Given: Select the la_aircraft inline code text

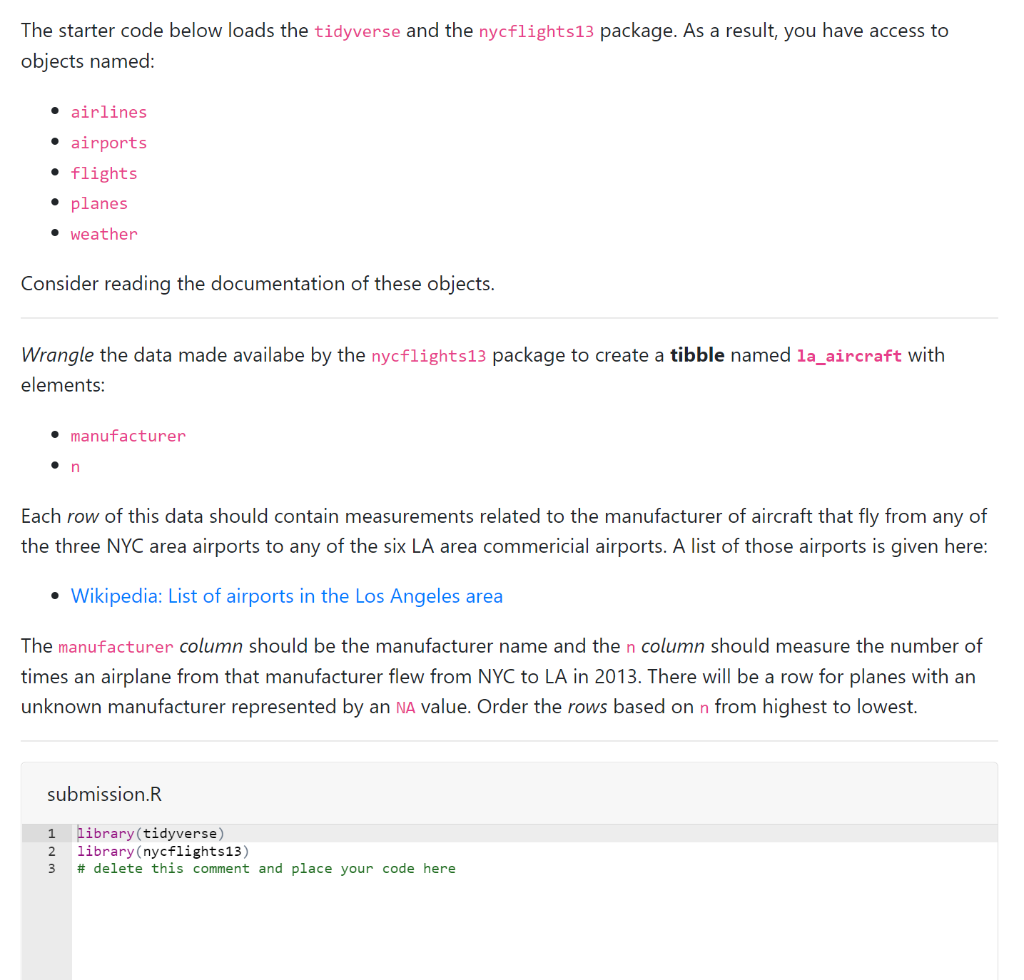Looking at the screenshot, I should (x=849, y=355).
